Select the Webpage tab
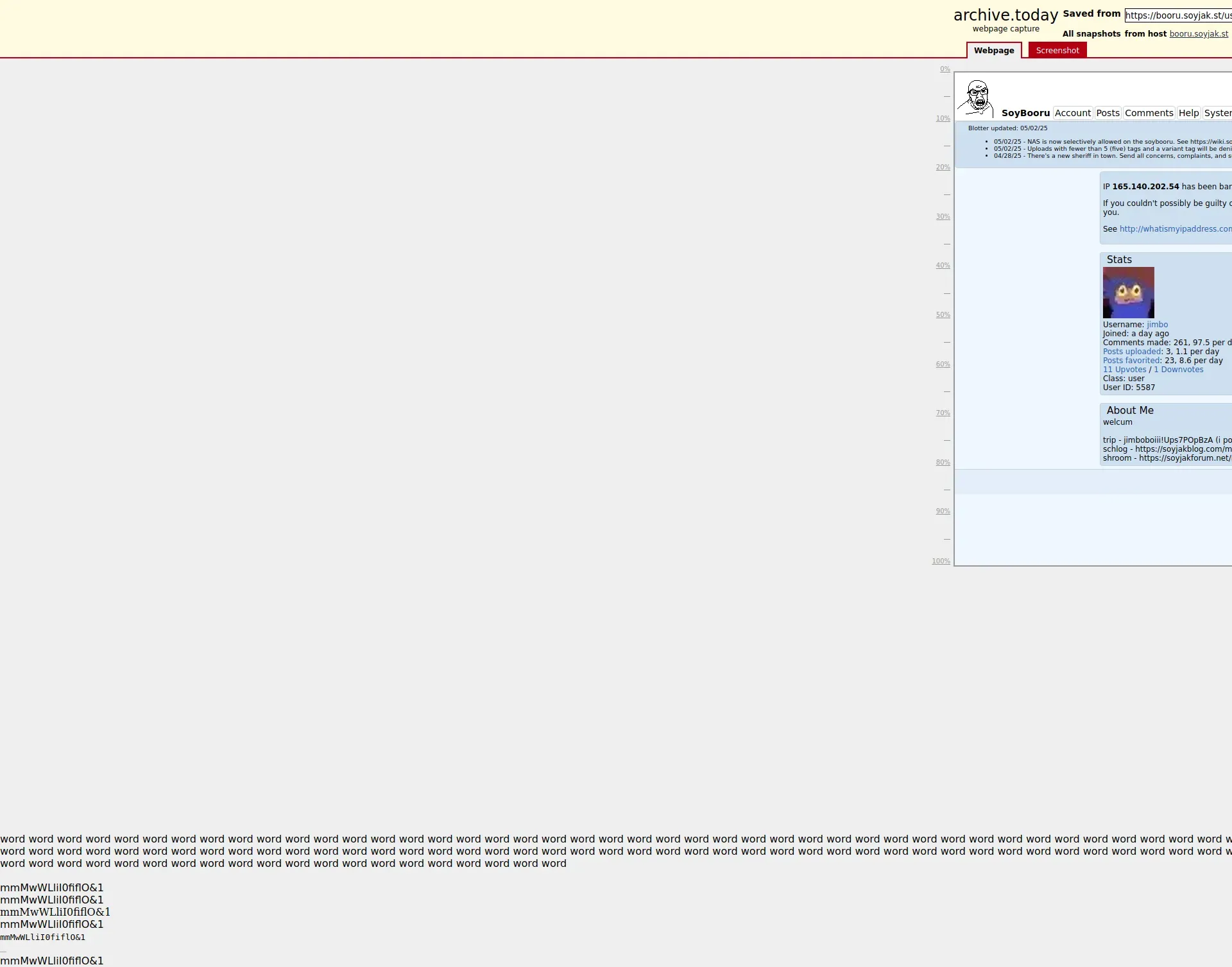The width and height of the screenshot is (1232, 967). 993,51
